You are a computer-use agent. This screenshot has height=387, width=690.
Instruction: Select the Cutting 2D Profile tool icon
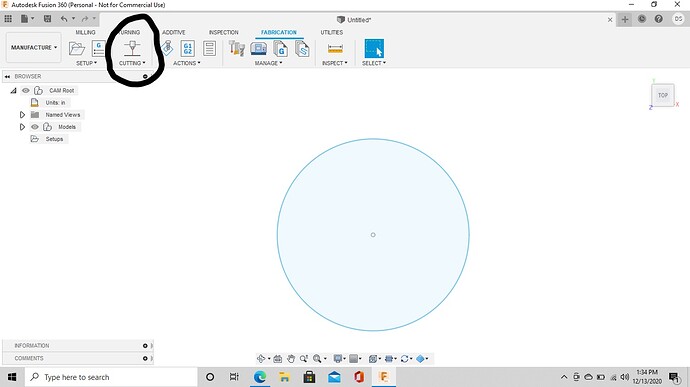pyautogui.click(x=132, y=48)
